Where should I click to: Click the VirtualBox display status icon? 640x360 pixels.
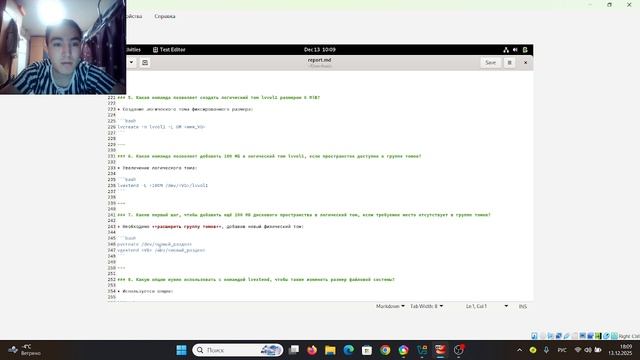point(582,336)
